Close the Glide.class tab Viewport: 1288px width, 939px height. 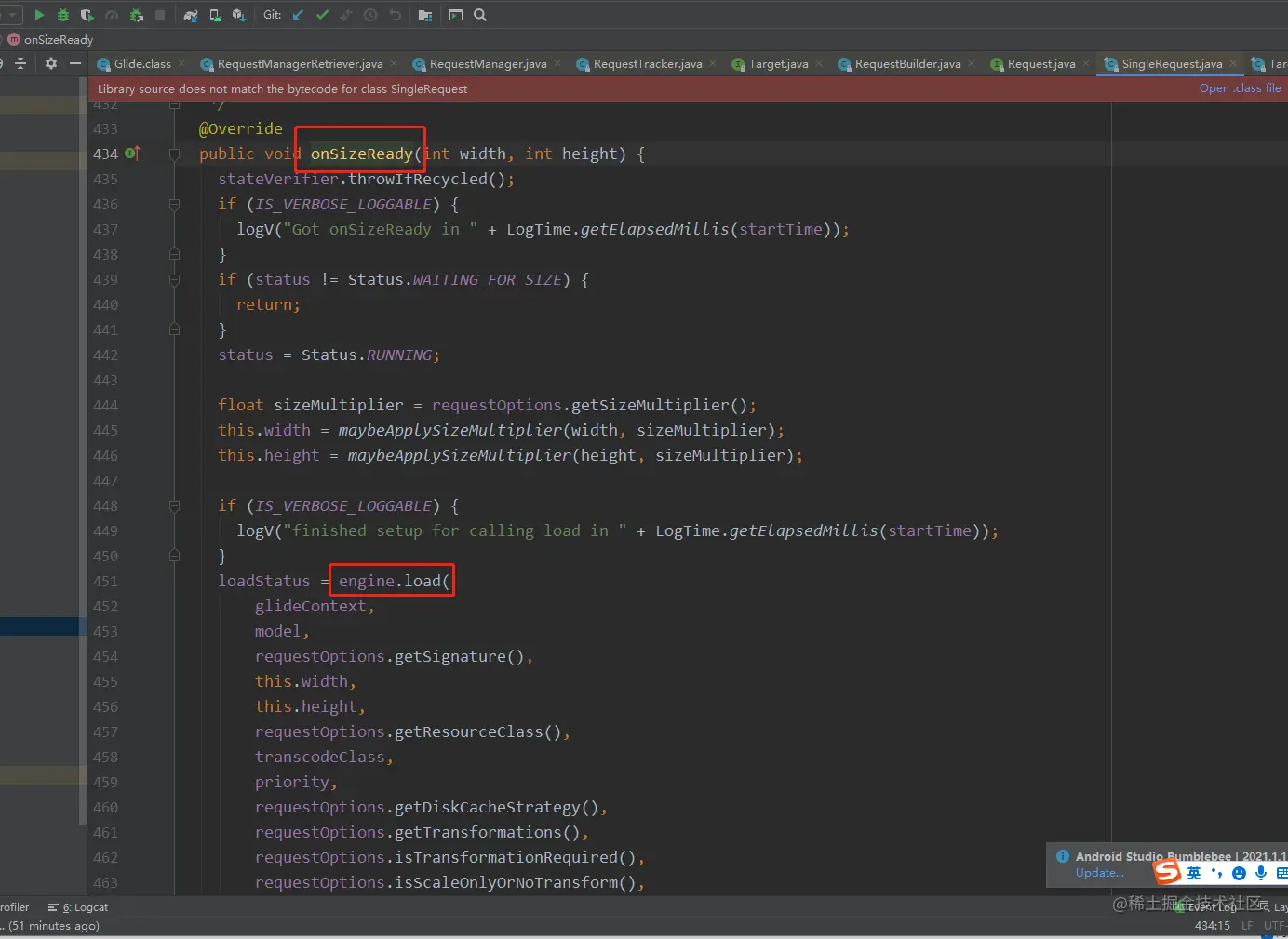181,63
